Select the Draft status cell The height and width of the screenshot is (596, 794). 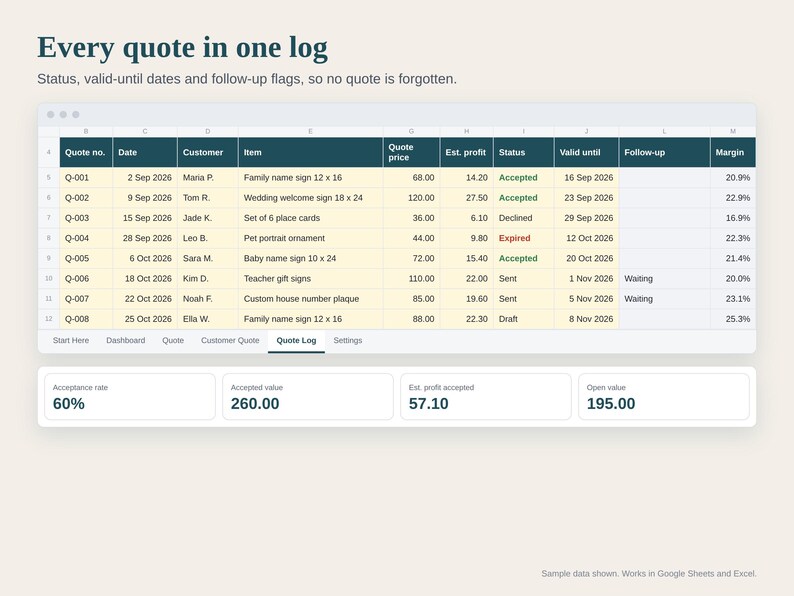(524, 320)
